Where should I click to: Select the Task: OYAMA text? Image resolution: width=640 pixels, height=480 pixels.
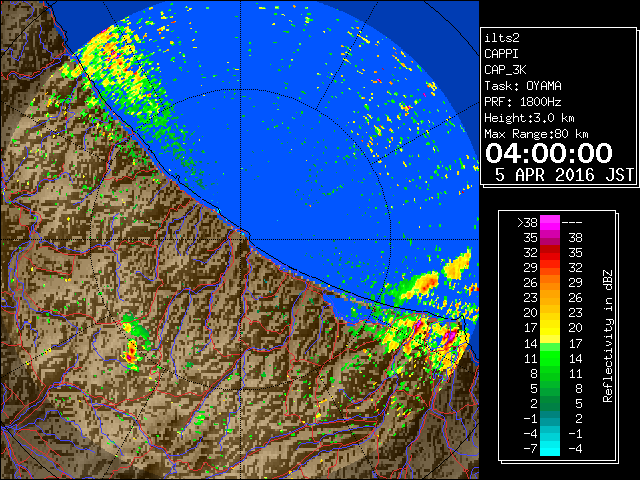pyautogui.click(x=523, y=86)
